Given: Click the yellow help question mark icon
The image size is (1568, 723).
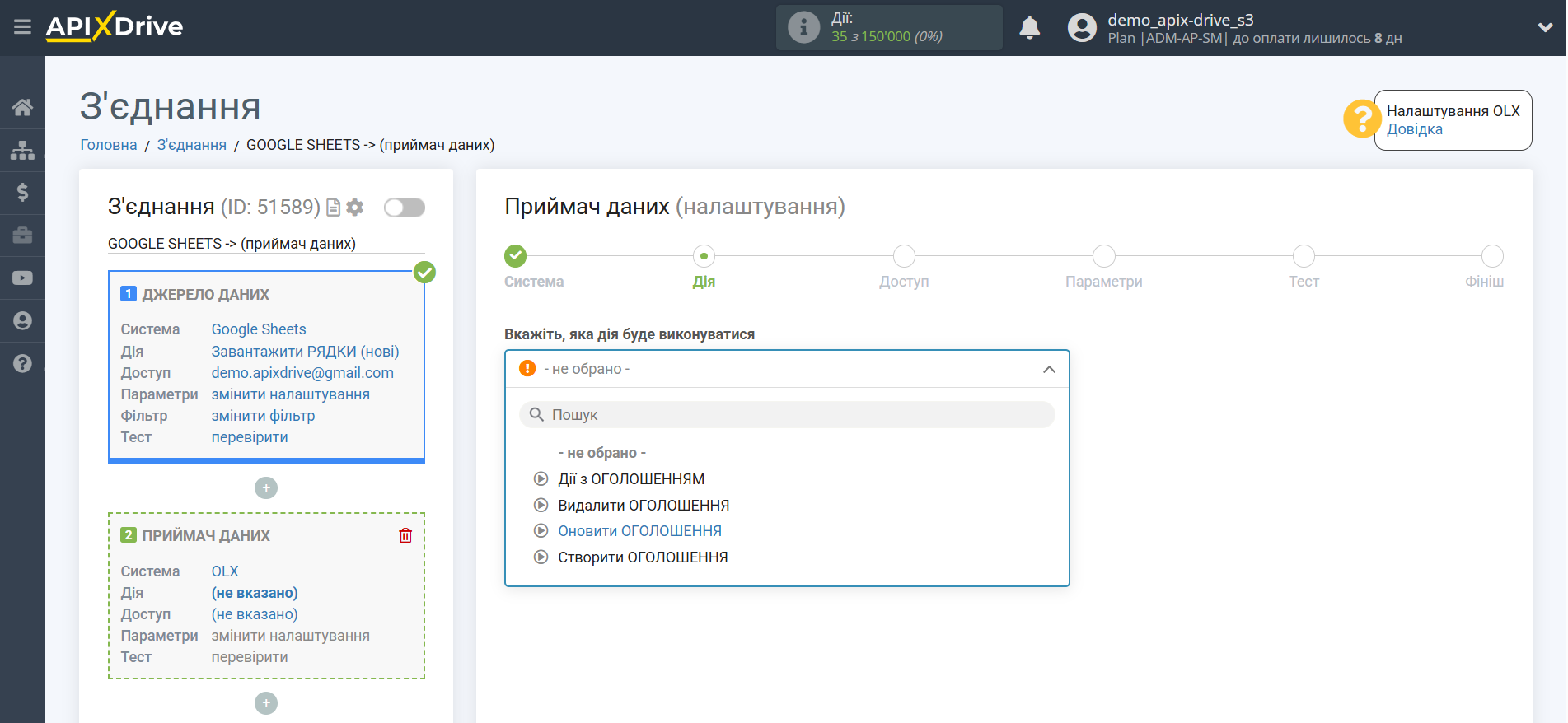Looking at the screenshot, I should tap(1361, 119).
